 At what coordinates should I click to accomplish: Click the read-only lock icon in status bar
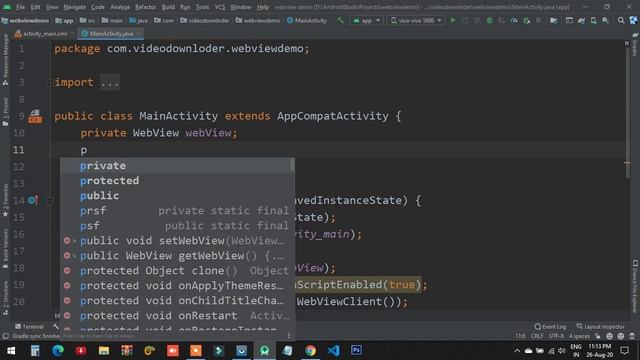coord(598,336)
